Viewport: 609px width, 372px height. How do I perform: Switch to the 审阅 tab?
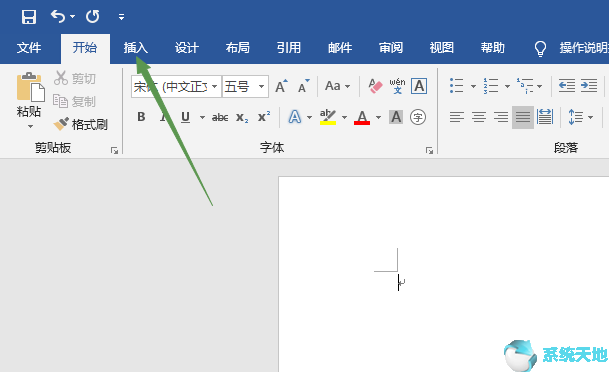[391, 48]
